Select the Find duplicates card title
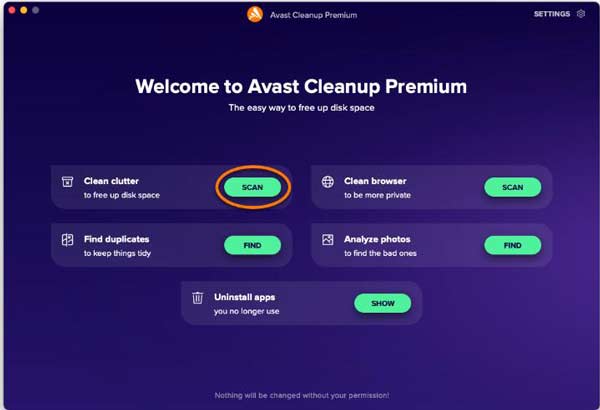 click(x=116, y=239)
